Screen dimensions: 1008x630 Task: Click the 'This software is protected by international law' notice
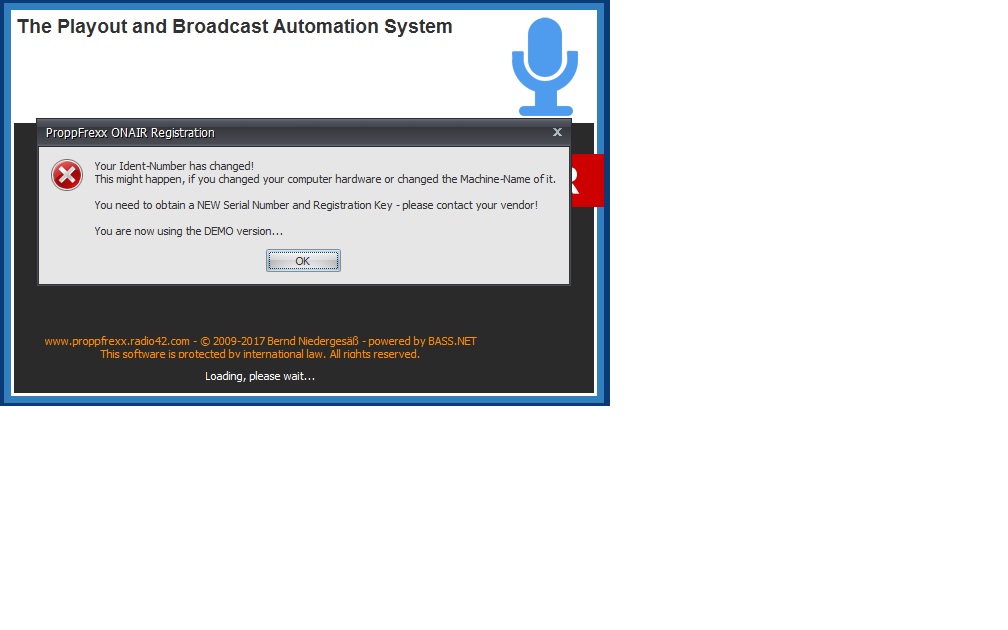tap(260, 354)
